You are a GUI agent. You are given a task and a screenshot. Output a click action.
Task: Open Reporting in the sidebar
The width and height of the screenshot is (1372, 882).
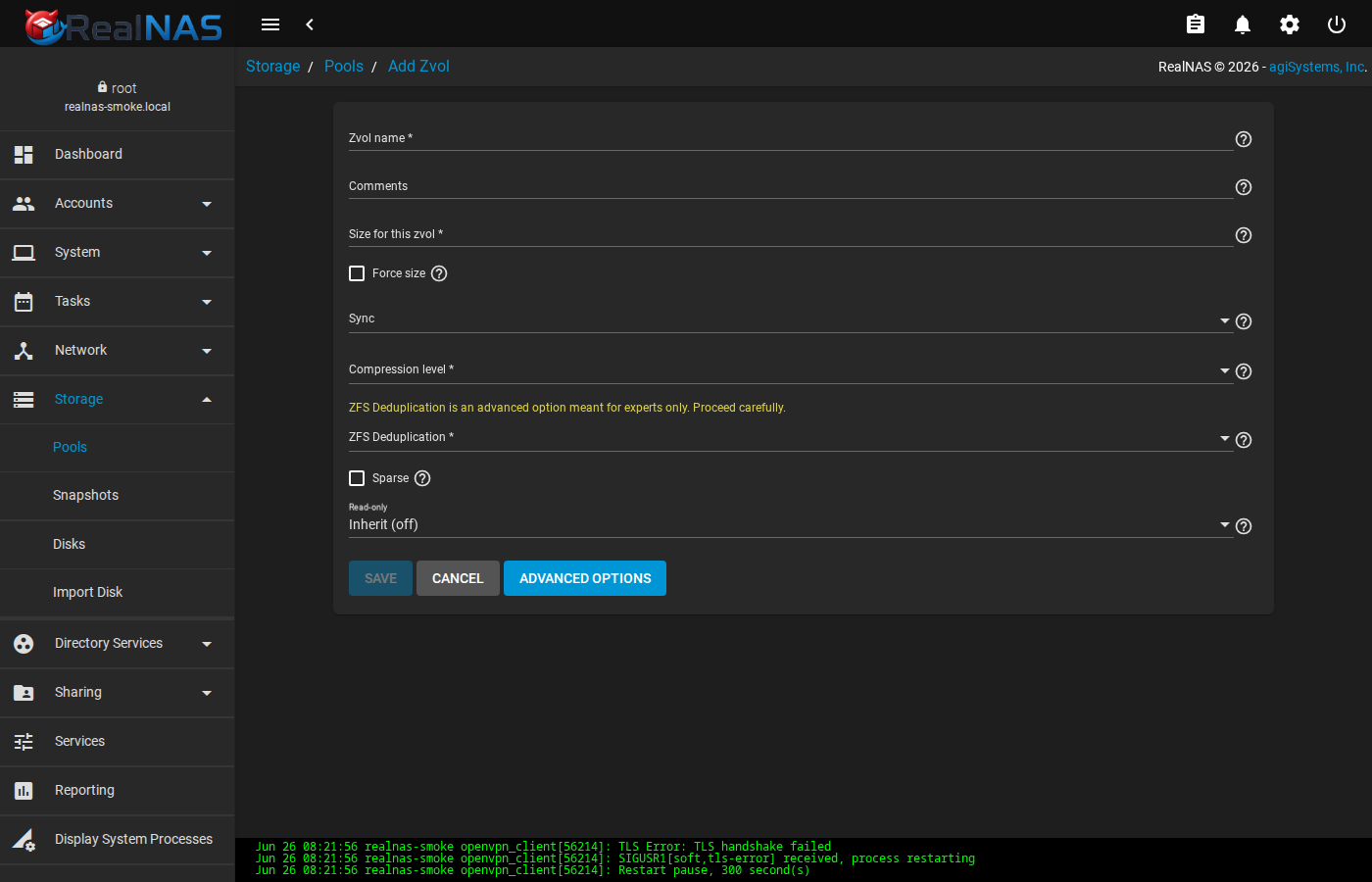tap(118, 791)
